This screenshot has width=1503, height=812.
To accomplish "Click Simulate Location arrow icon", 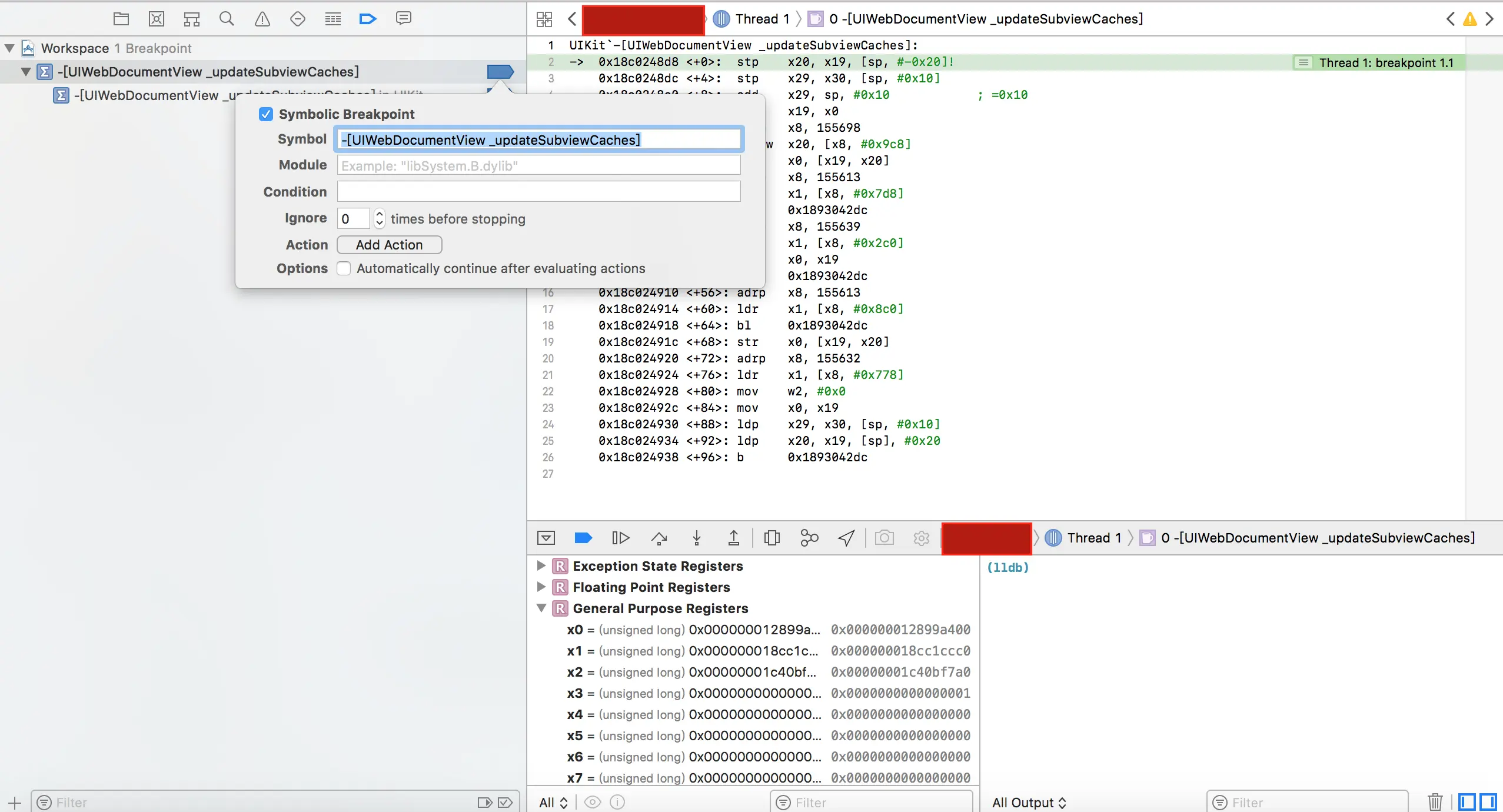I will (846, 538).
